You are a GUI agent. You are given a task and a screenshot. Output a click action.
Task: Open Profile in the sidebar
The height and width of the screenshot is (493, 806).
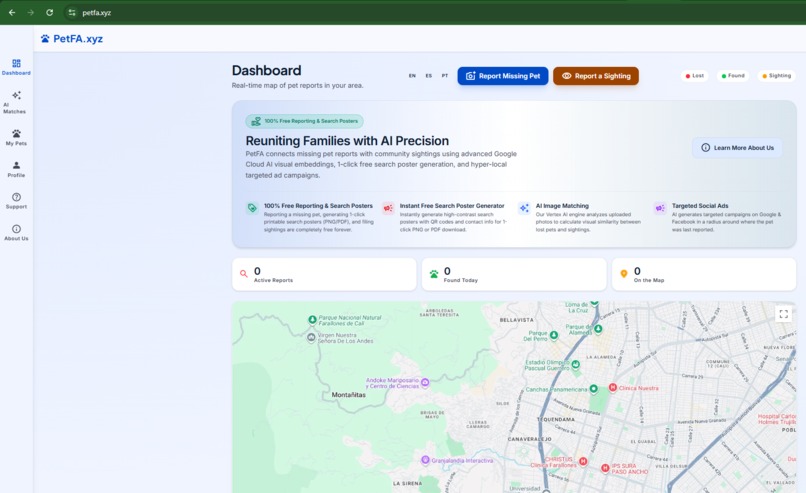tap(16, 169)
